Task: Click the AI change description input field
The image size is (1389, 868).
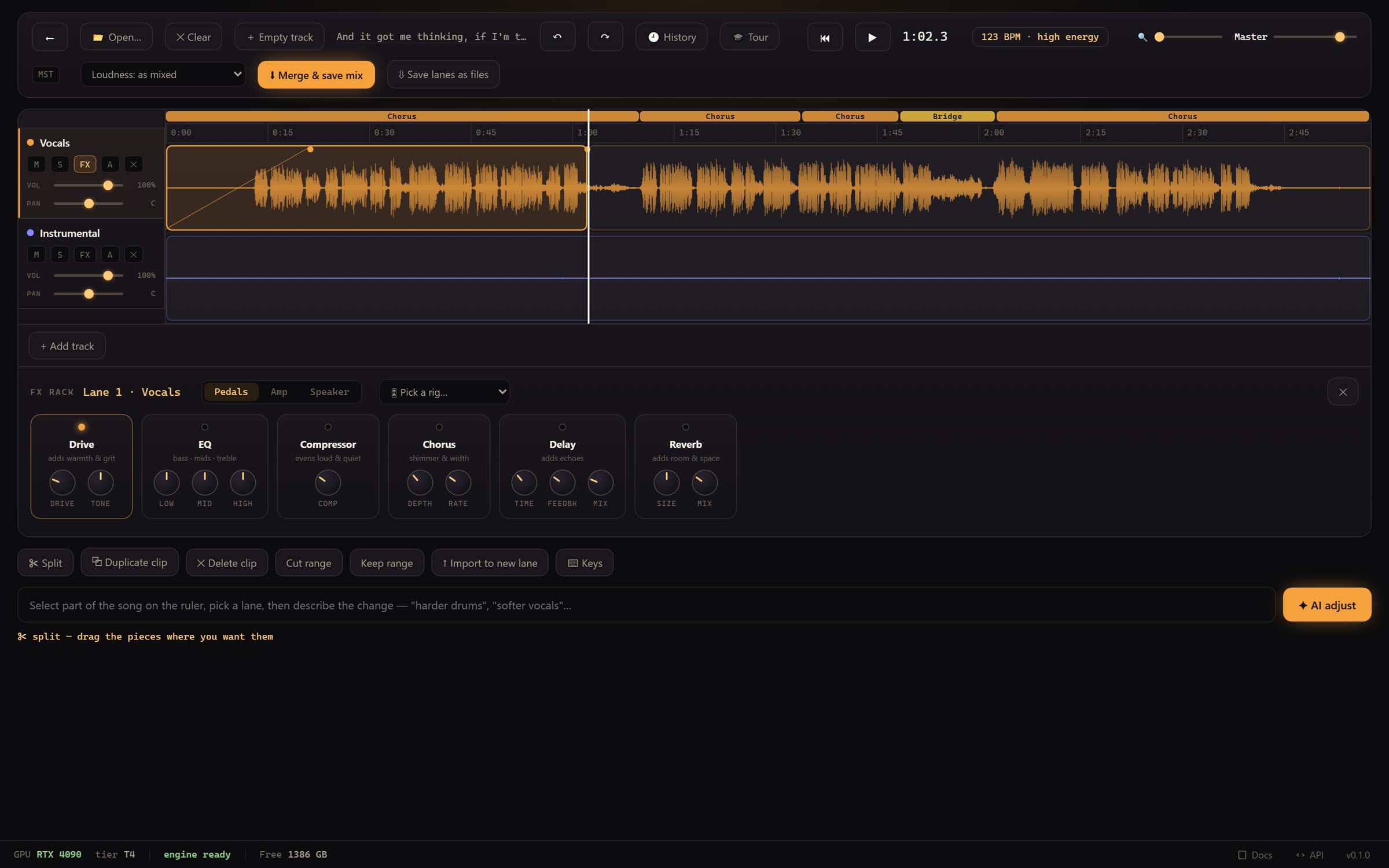Action: [x=646, y=605]
